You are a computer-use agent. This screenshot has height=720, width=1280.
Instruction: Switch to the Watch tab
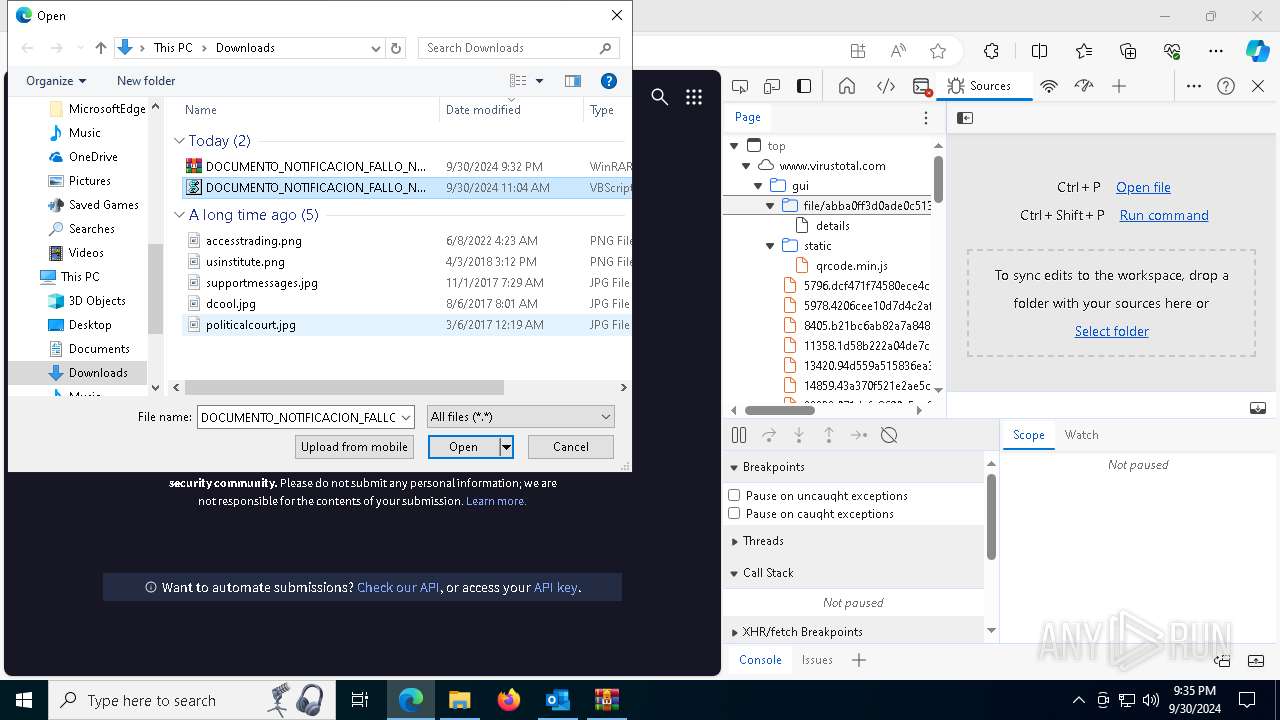coord(1081,435)
